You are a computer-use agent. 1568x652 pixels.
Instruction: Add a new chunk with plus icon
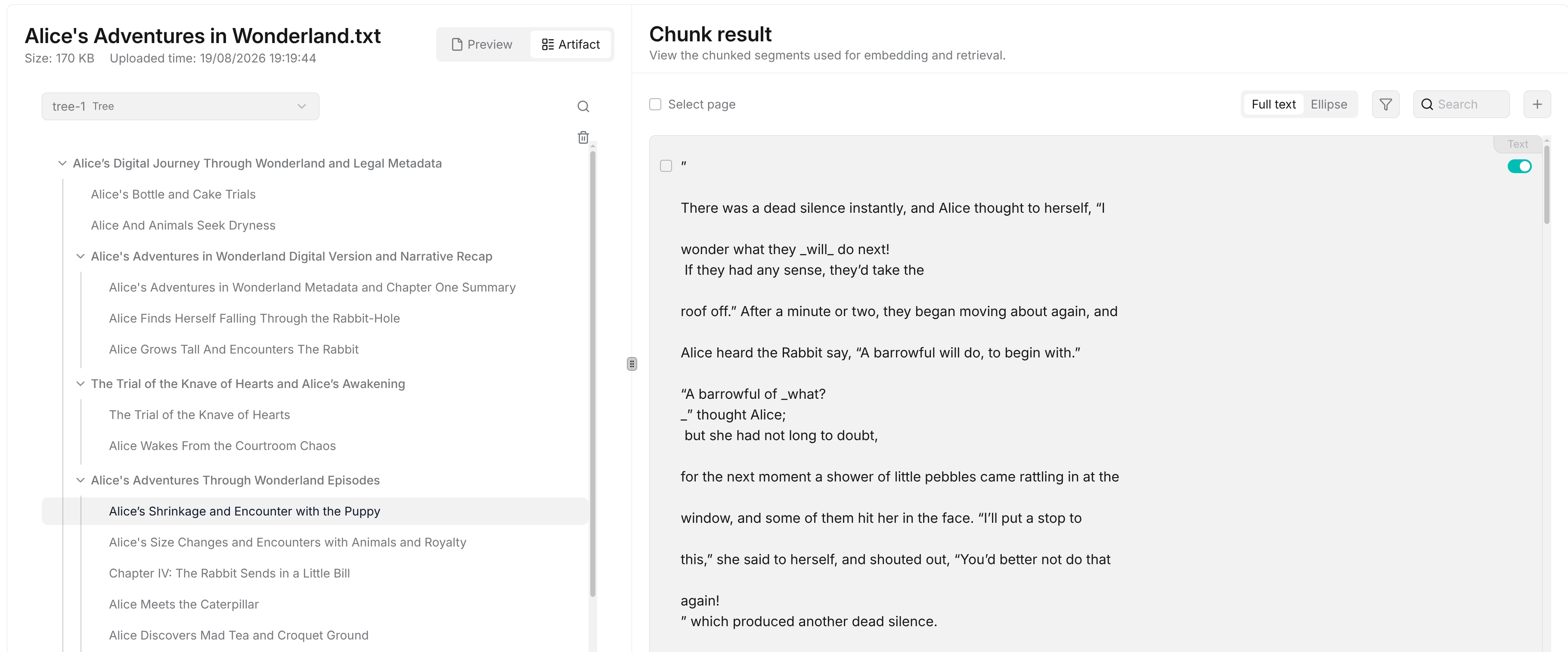coord(1537,105)
